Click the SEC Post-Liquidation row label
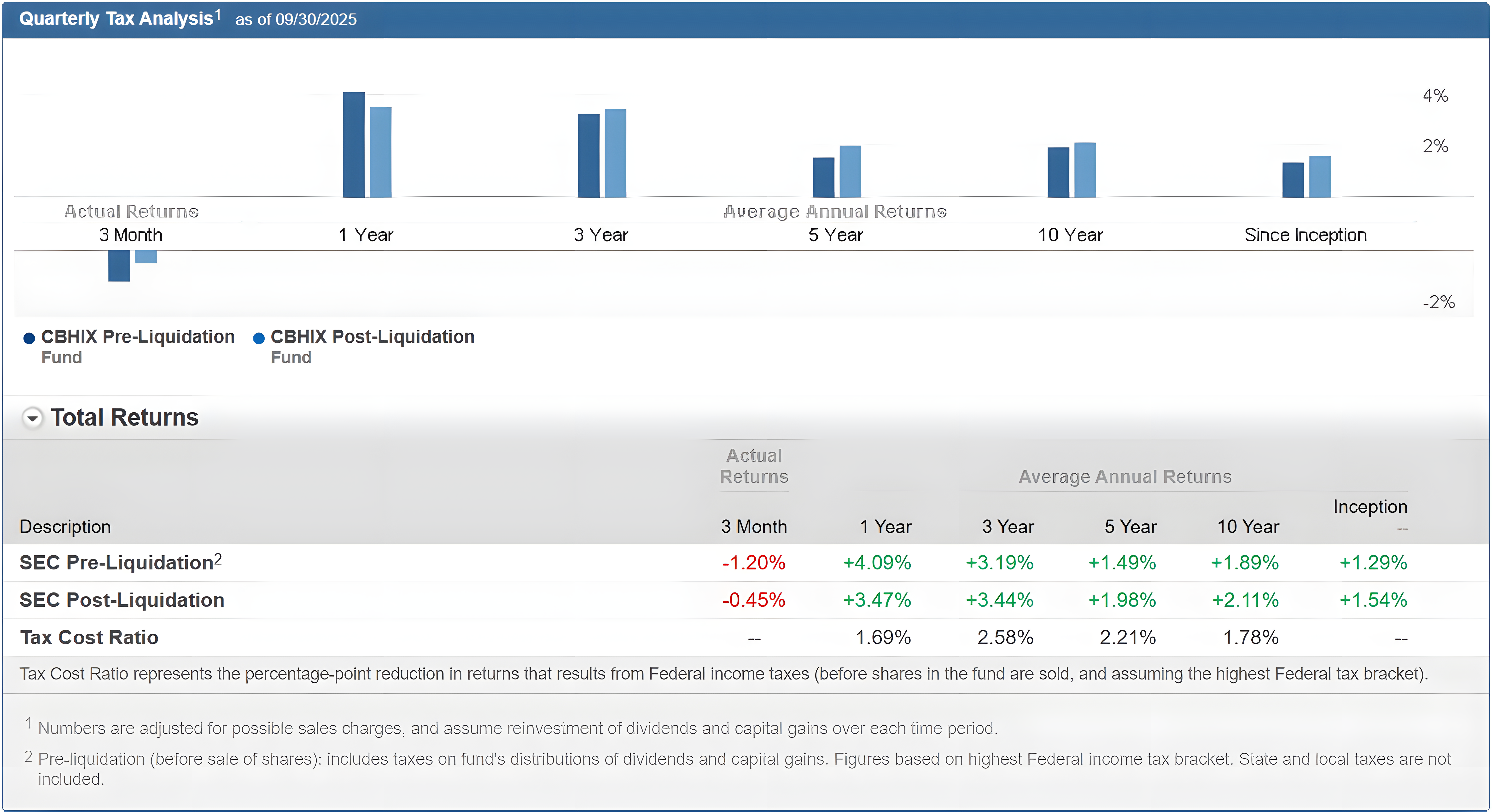This screenshot has width=1492, height=812. pyautogui.click(x=122, y=600)
